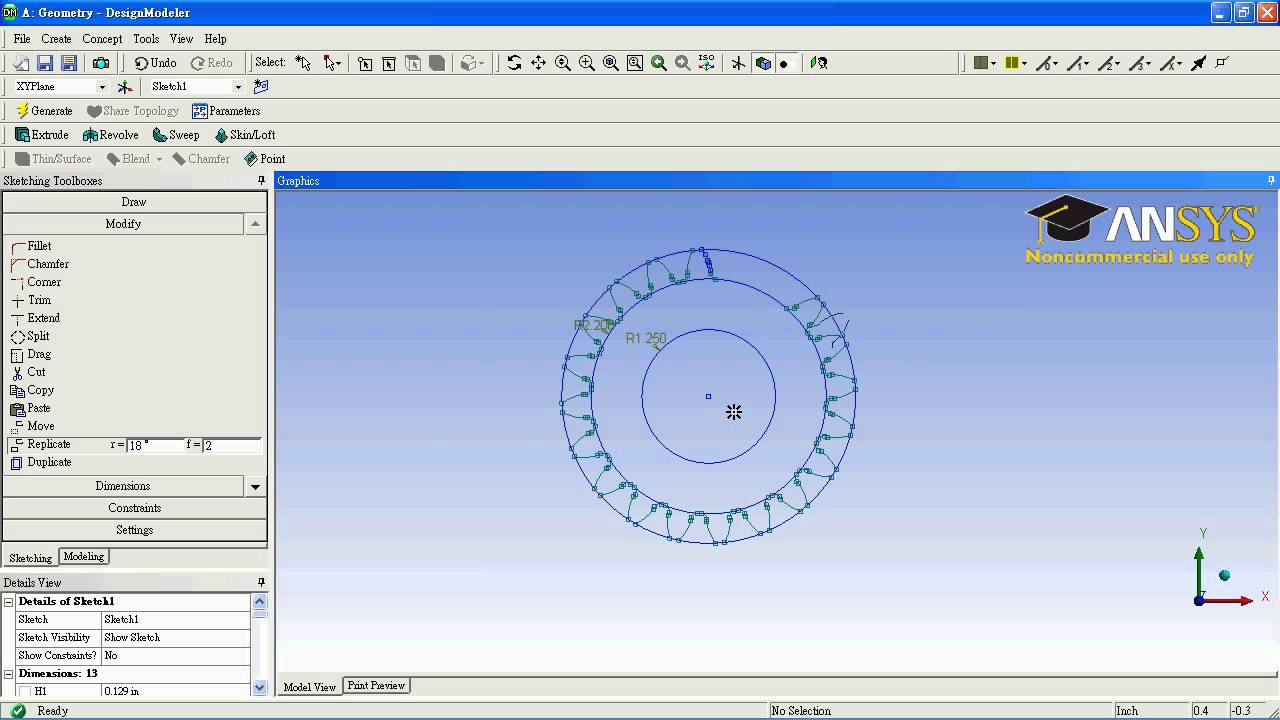
Task: Click the Point feature tool
Action: coord(265,159)
